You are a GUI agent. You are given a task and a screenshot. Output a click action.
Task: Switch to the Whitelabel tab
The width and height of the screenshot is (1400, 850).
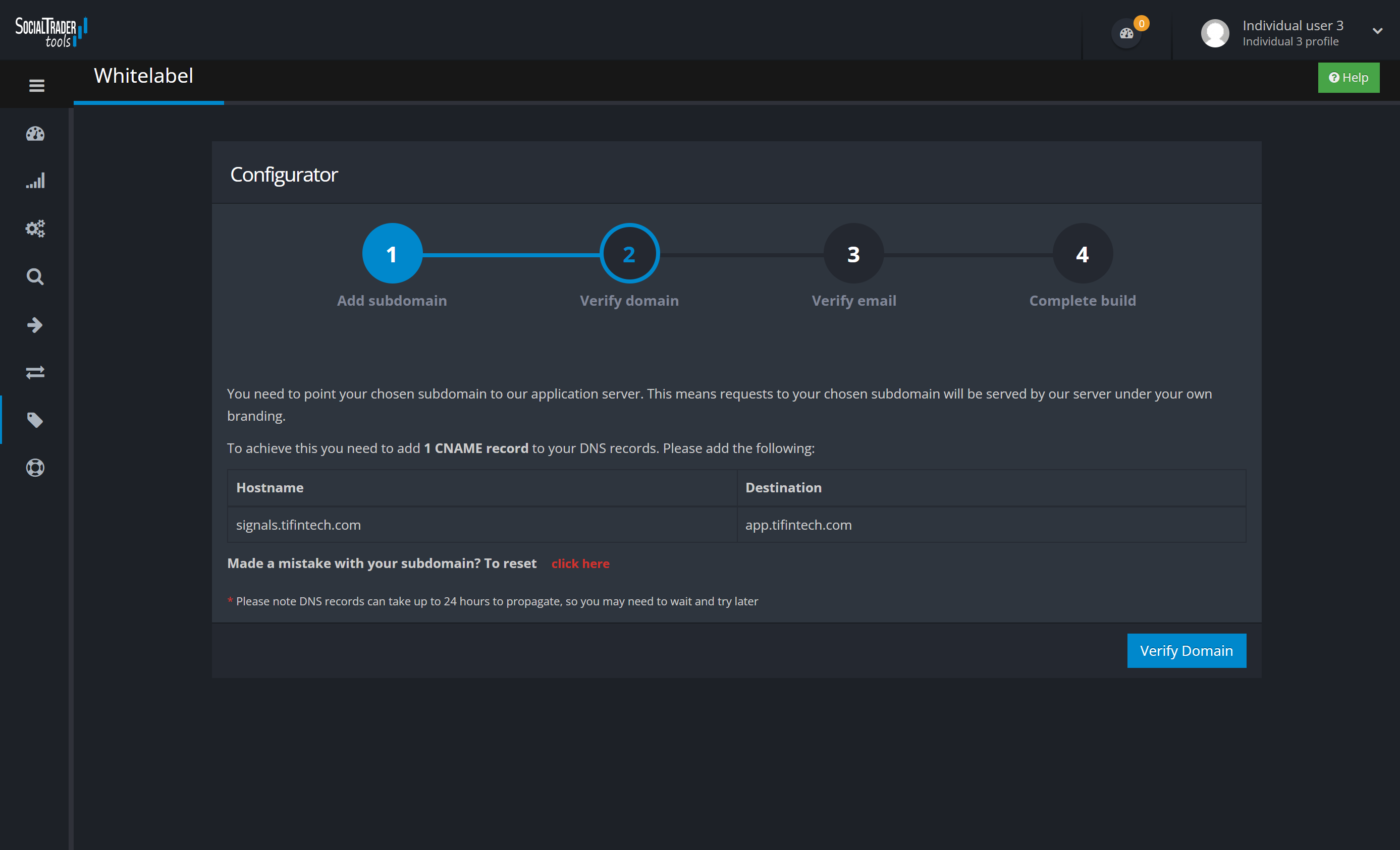[x=143, y=76]
